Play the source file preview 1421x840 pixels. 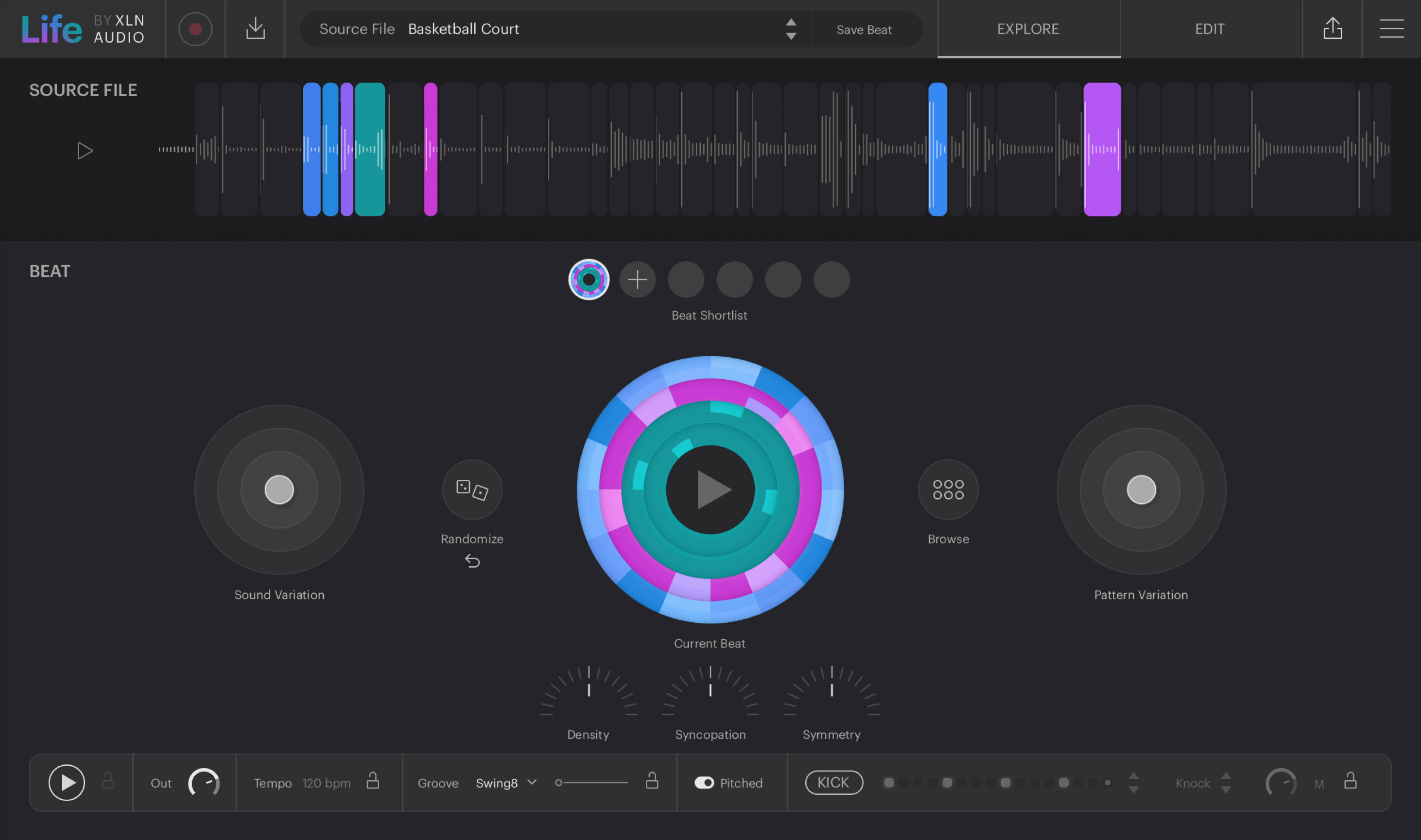[x=84, y=151]
